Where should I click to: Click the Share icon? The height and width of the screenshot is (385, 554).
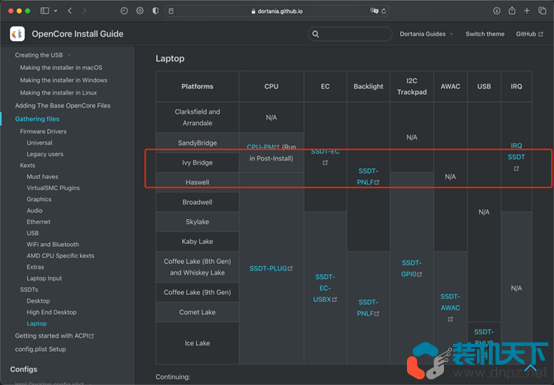tap(512, 11)
